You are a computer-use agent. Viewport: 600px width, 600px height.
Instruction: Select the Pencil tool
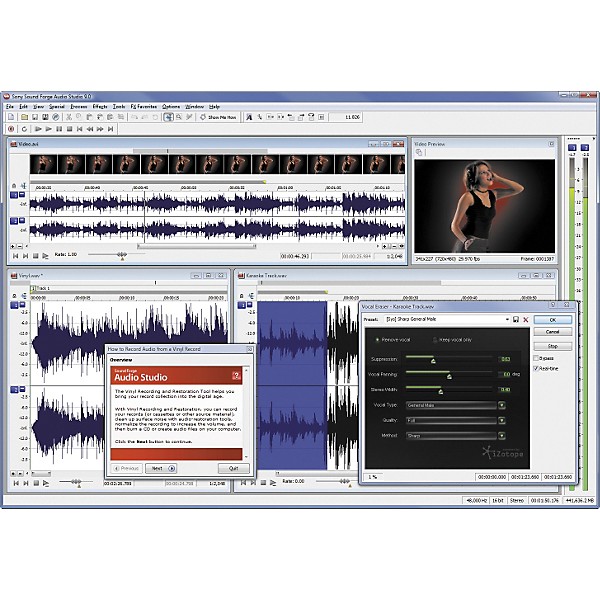pyautogui.click(x=189, y=117)
